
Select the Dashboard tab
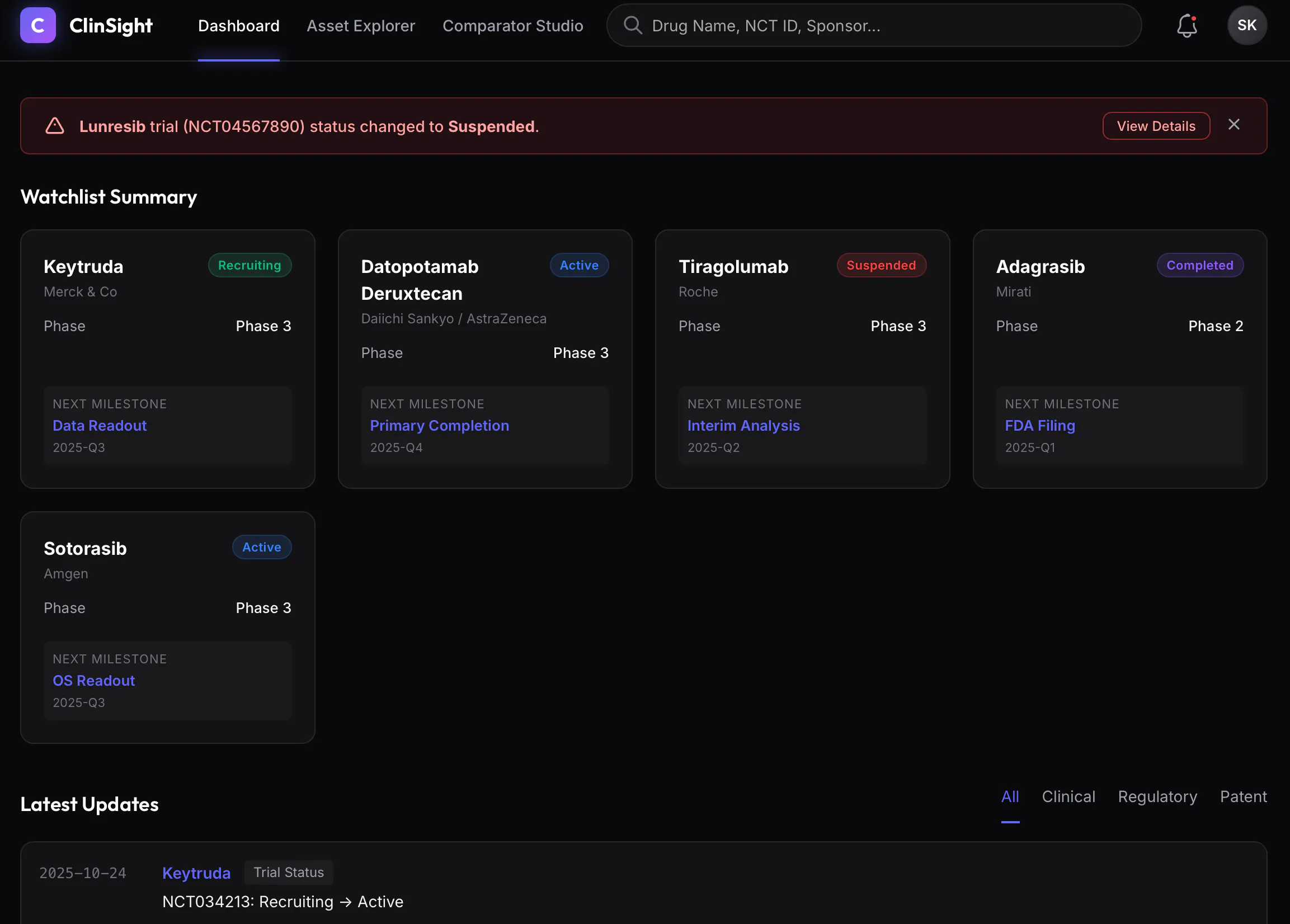238,26
